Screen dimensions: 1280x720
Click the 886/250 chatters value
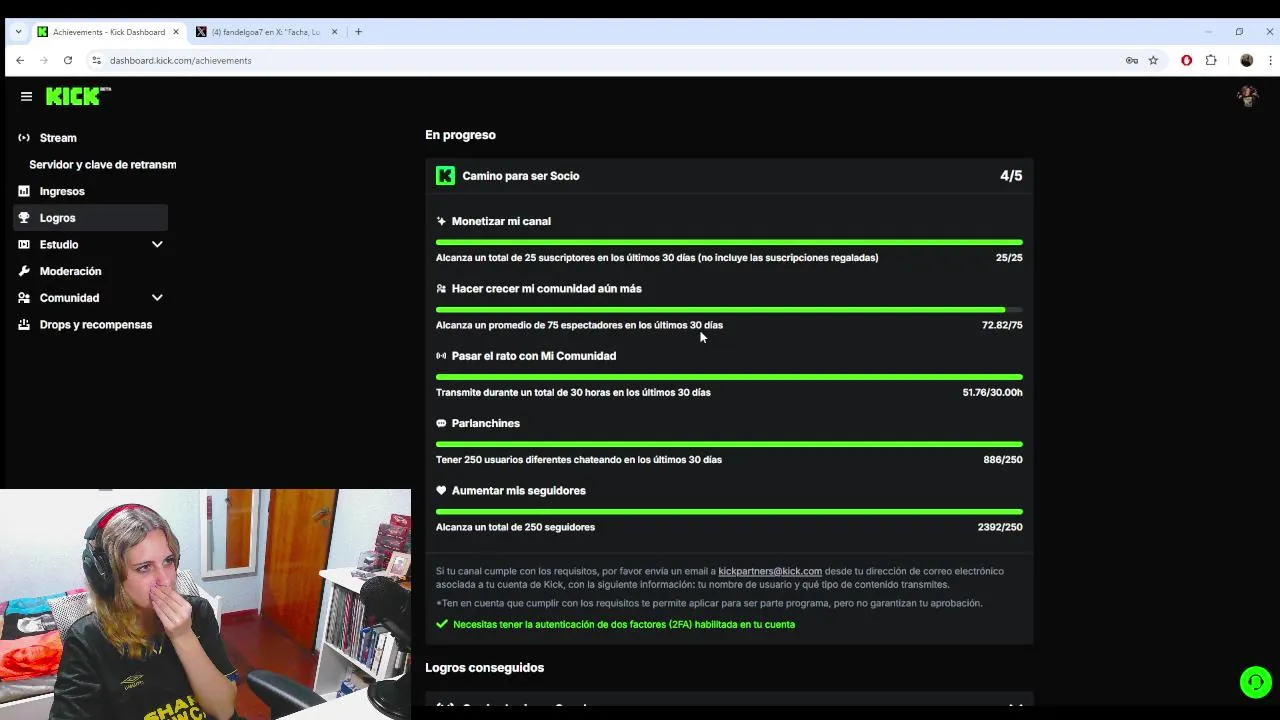pos(1003,460)
